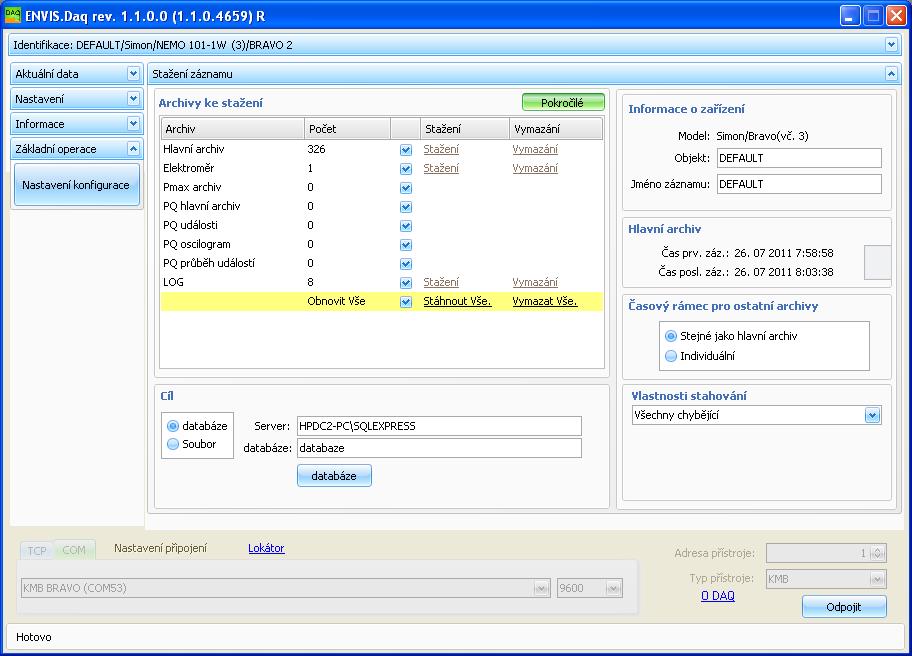The image size is (912, 656).
Task: Click Stažení link for LOG
Action: coord(441,283)
